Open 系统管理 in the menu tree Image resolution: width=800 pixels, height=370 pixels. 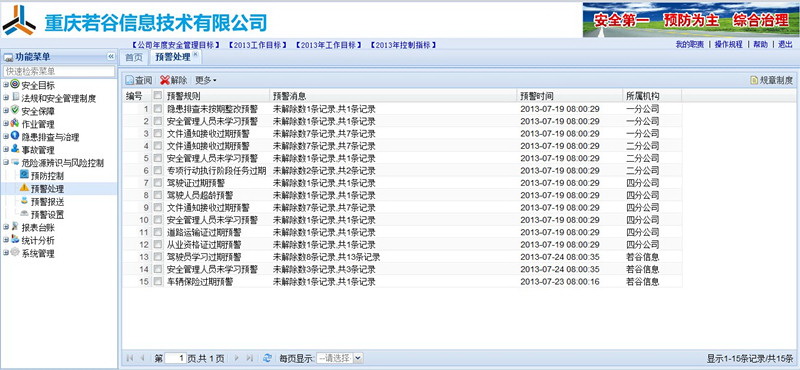[x=38, y=253]
